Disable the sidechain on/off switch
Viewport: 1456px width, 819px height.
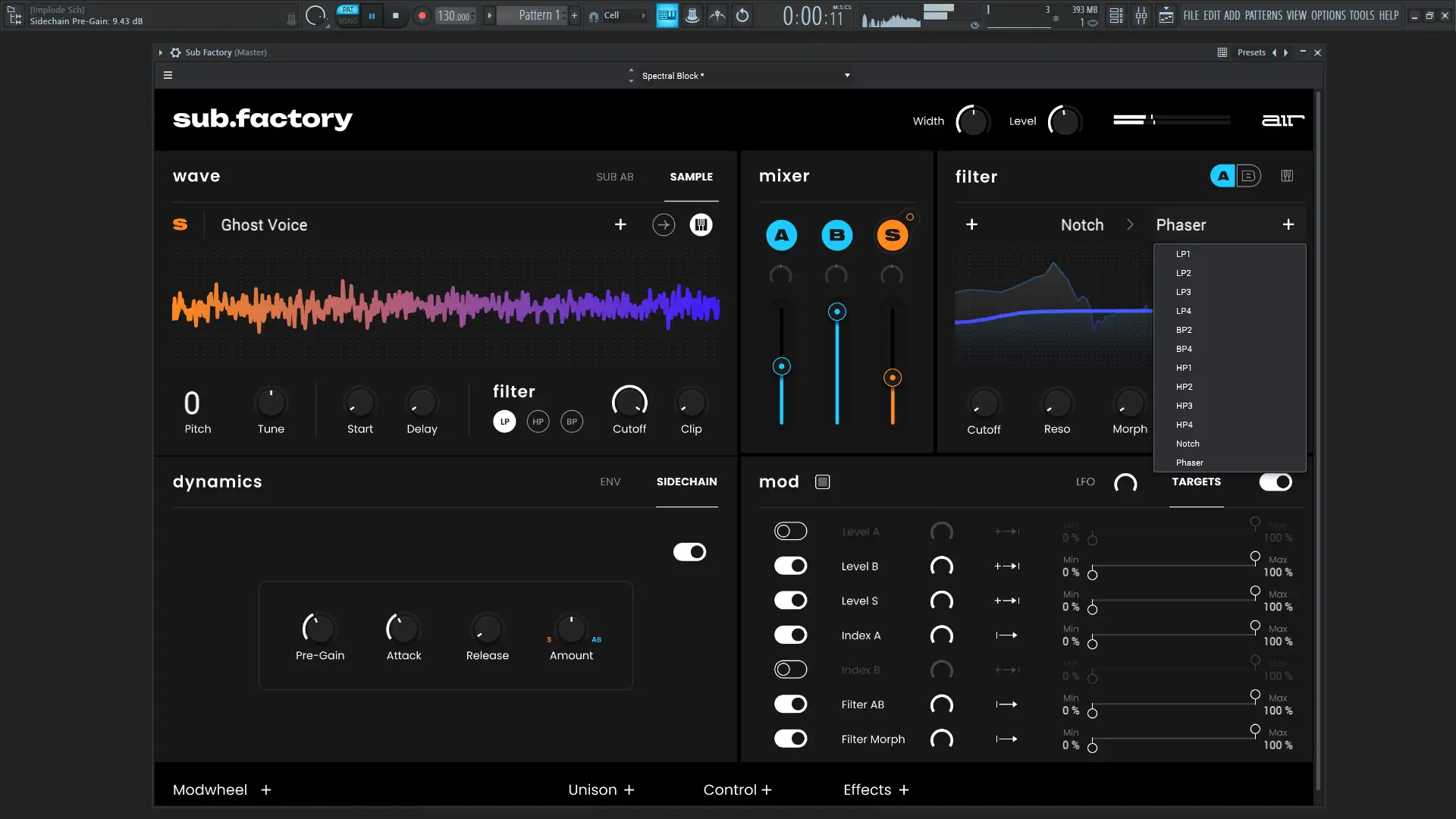click(x=689, y=552)
